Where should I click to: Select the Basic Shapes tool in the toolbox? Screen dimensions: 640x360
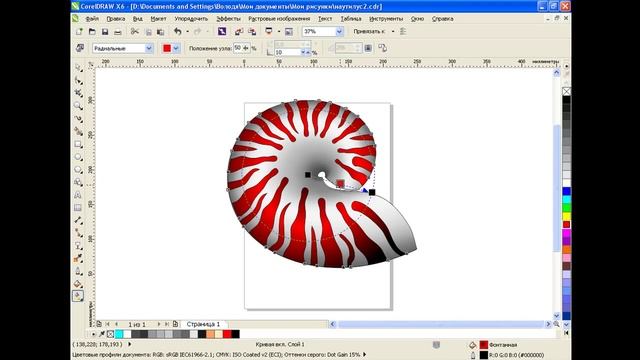click(78, 182)
